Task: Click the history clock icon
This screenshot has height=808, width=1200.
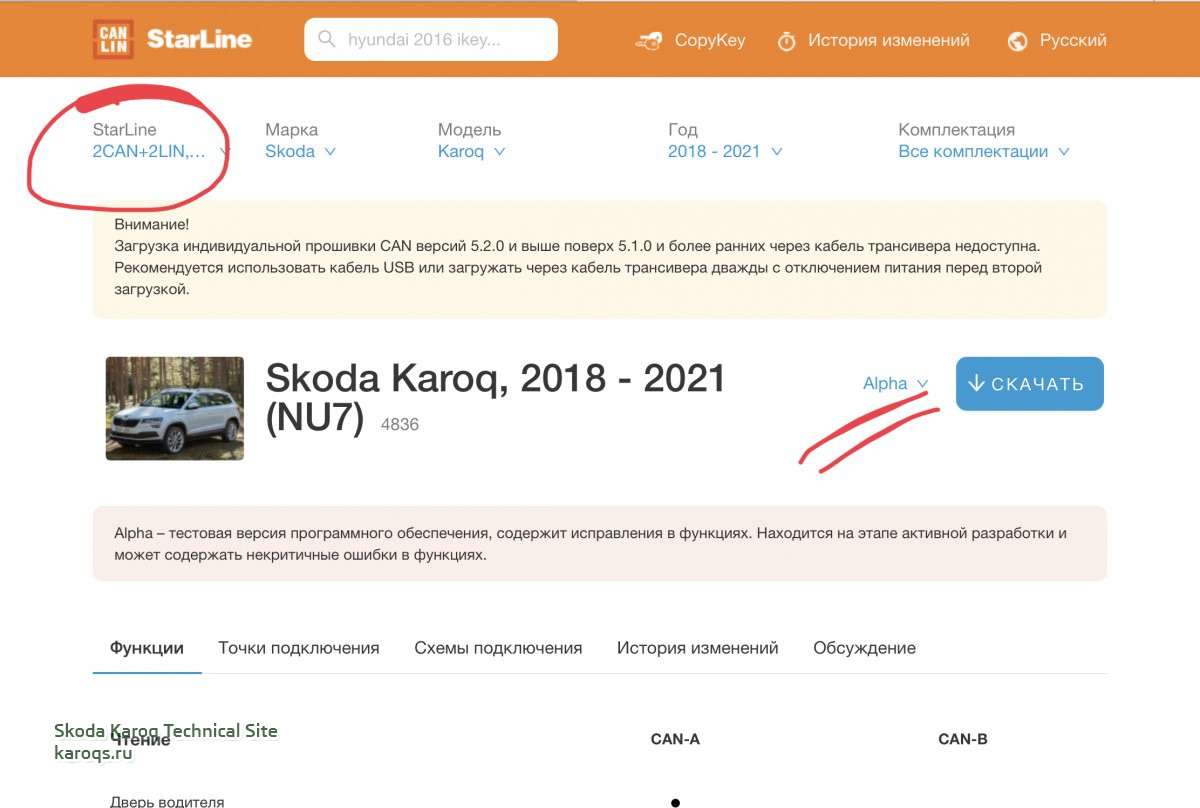Action: point(787,41)
